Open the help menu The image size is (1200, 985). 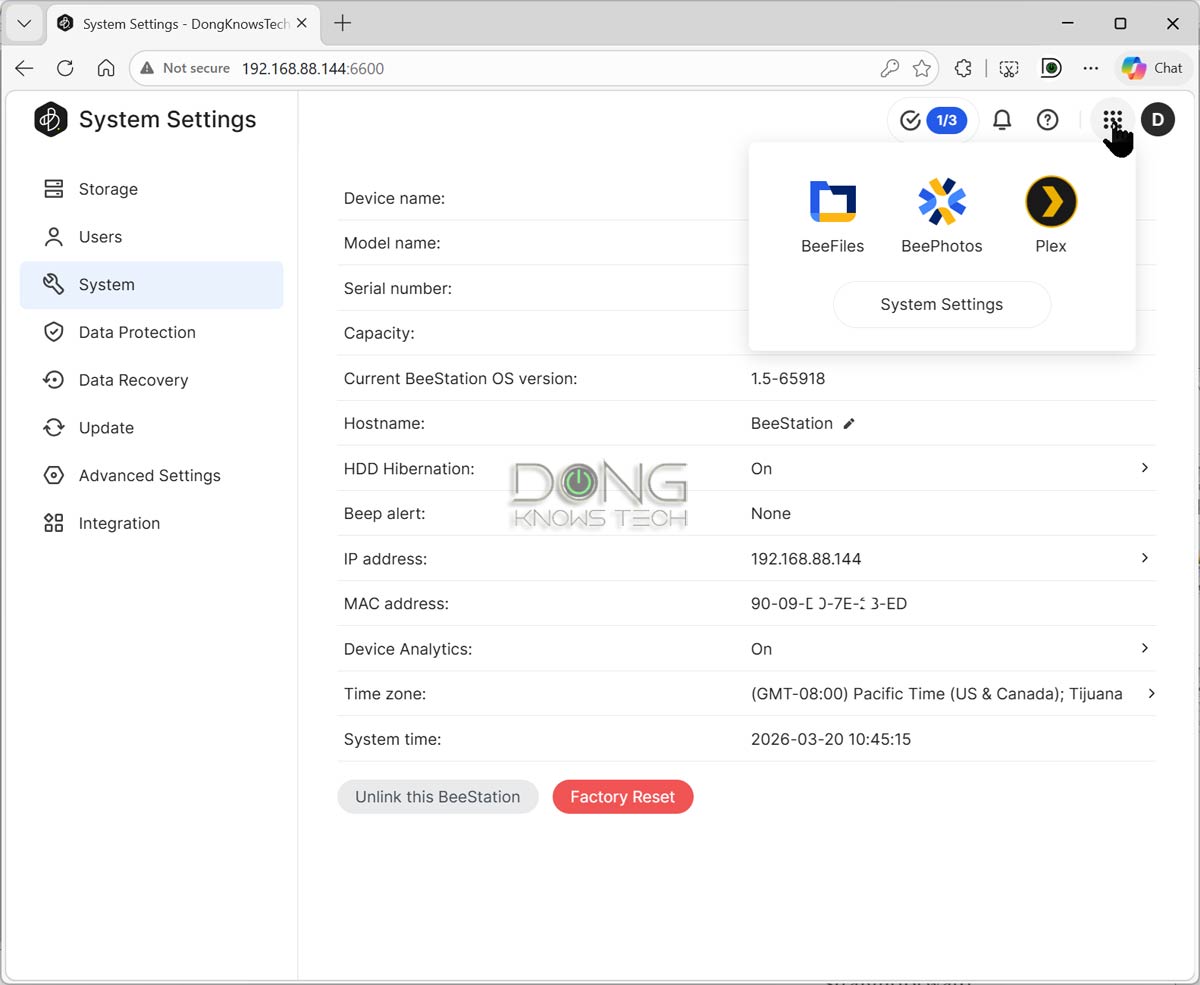pyautogui.click(x=1047, y=119)
